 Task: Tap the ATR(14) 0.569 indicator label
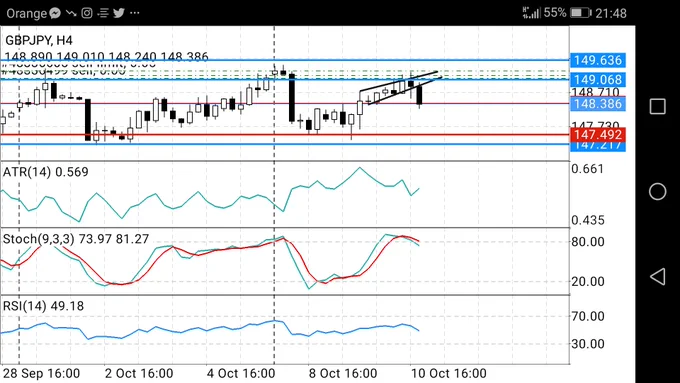tap(46, 172)
